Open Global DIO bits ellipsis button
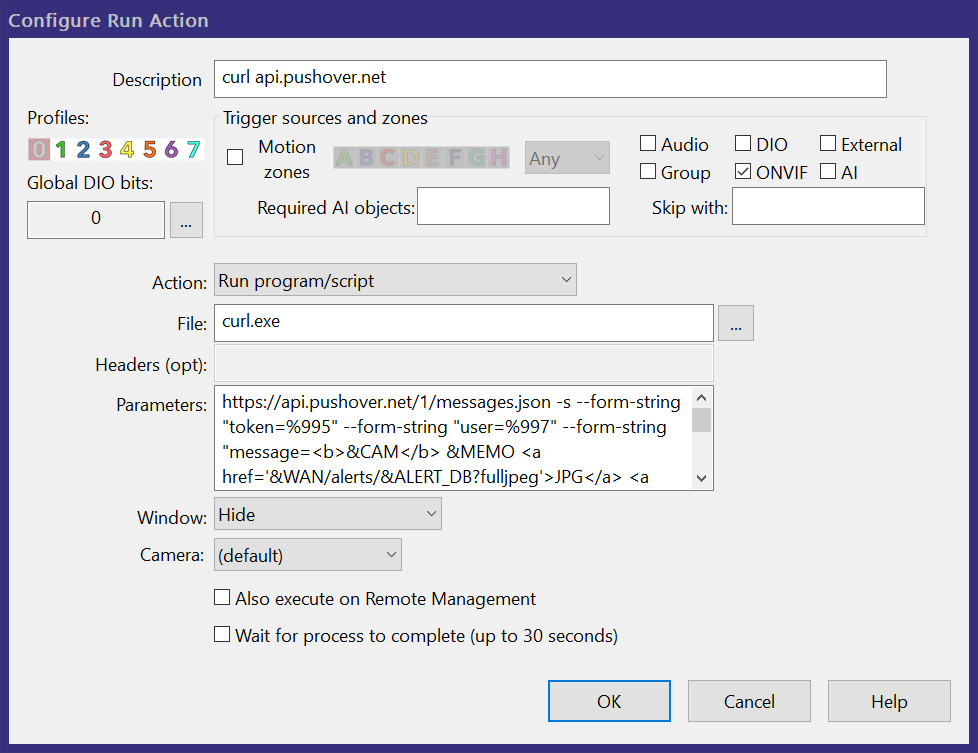 point(186,219)
